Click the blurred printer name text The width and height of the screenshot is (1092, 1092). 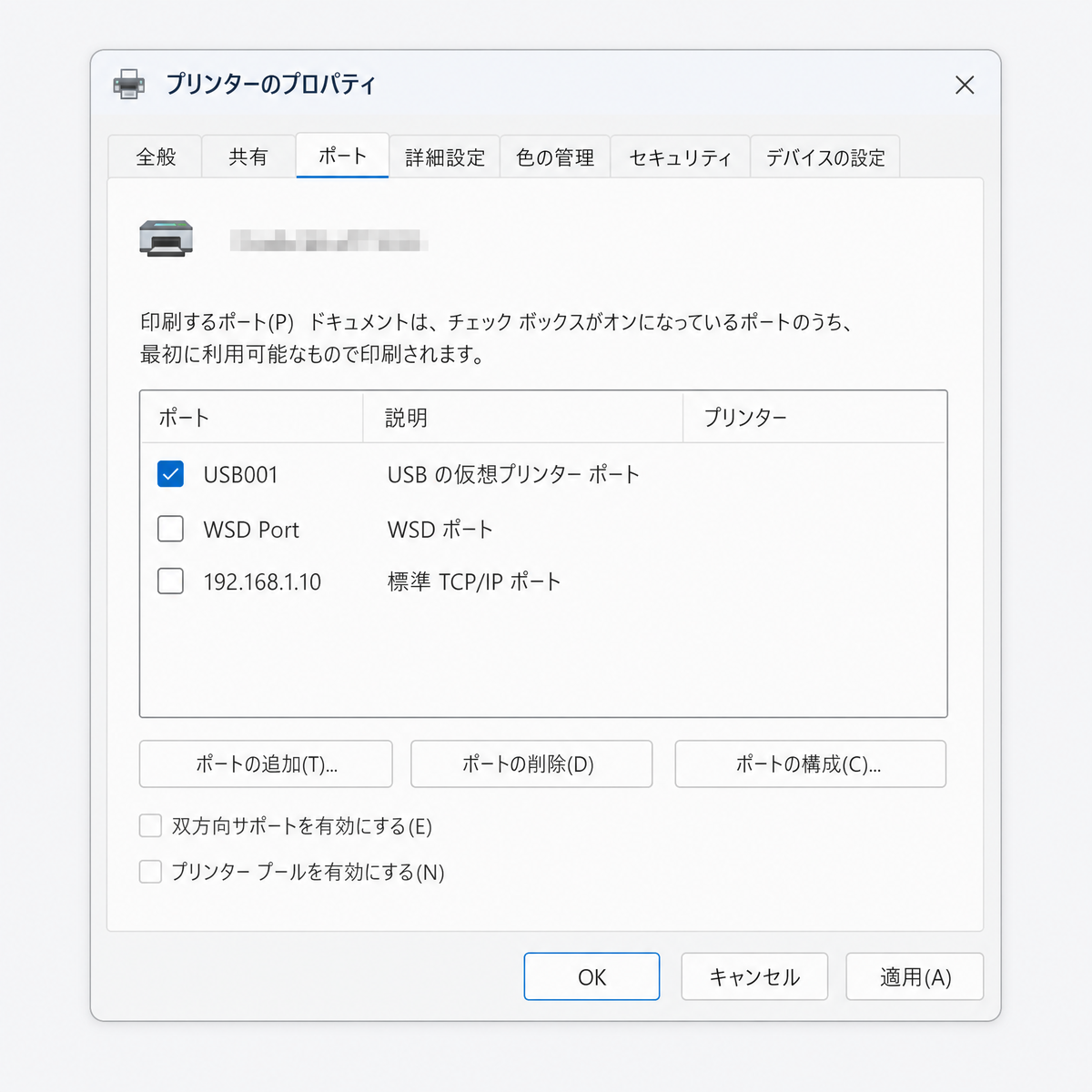pyautogui.click(x=328, y=240)
